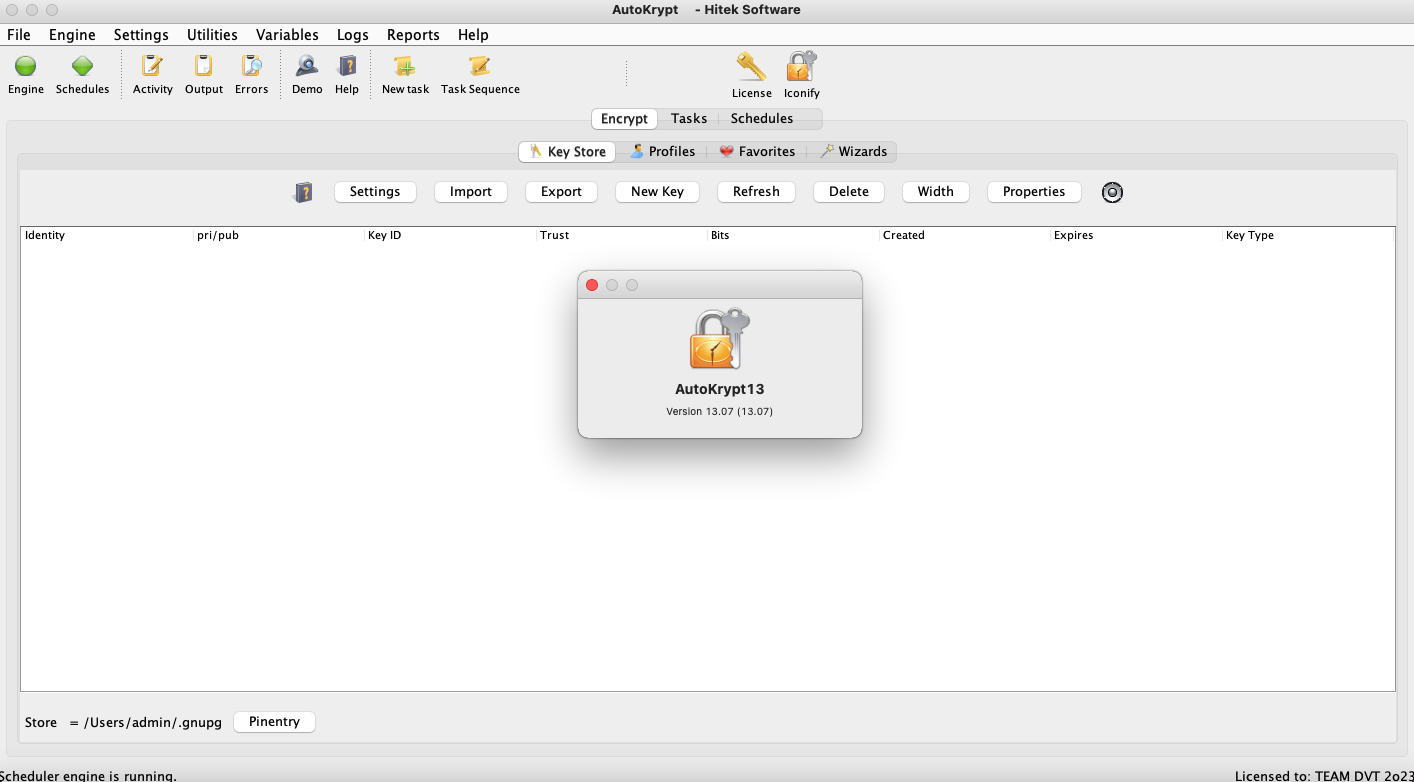Select the Wizards tab
1414x782 pixels.
[x=853, y=152]
